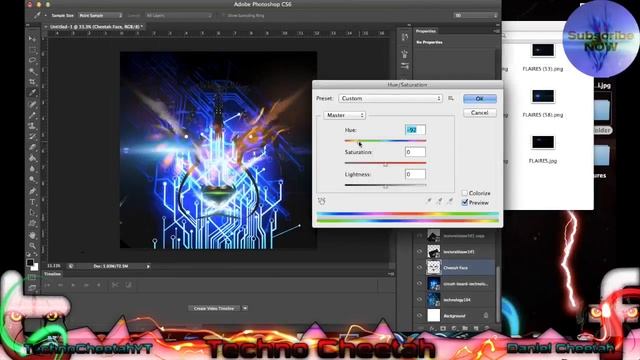This screenshot has width=640, height=360.
Task: Select the Crop tool
Action: (32, 82)
